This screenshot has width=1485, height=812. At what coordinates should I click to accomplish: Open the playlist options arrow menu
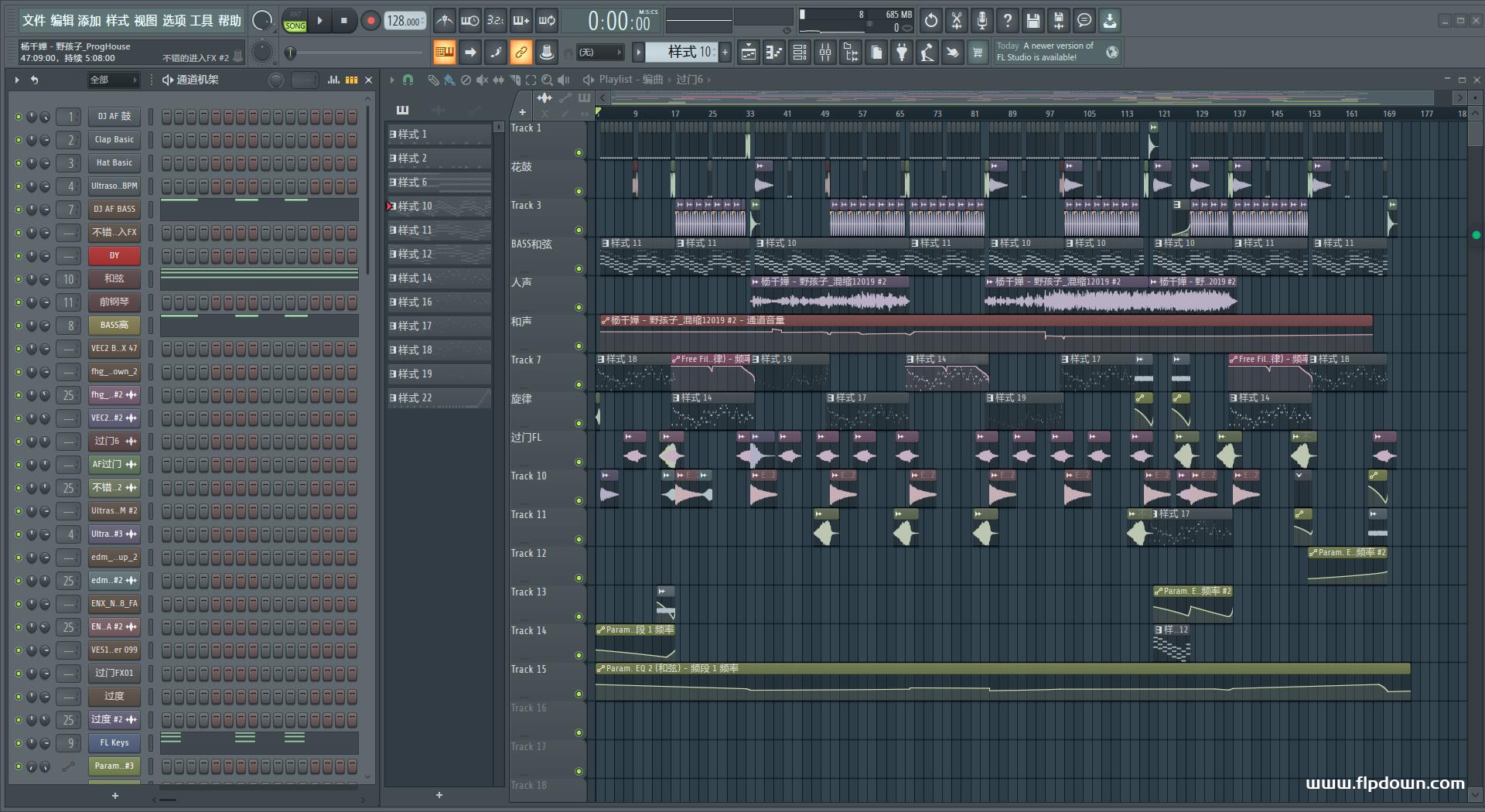point(392,80)
